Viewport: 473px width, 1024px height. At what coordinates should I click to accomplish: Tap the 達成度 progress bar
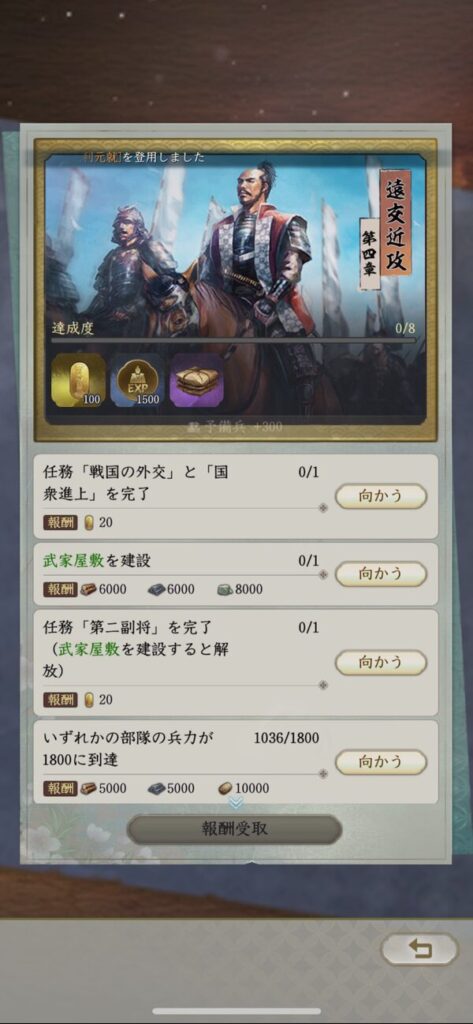coord(233,340)
